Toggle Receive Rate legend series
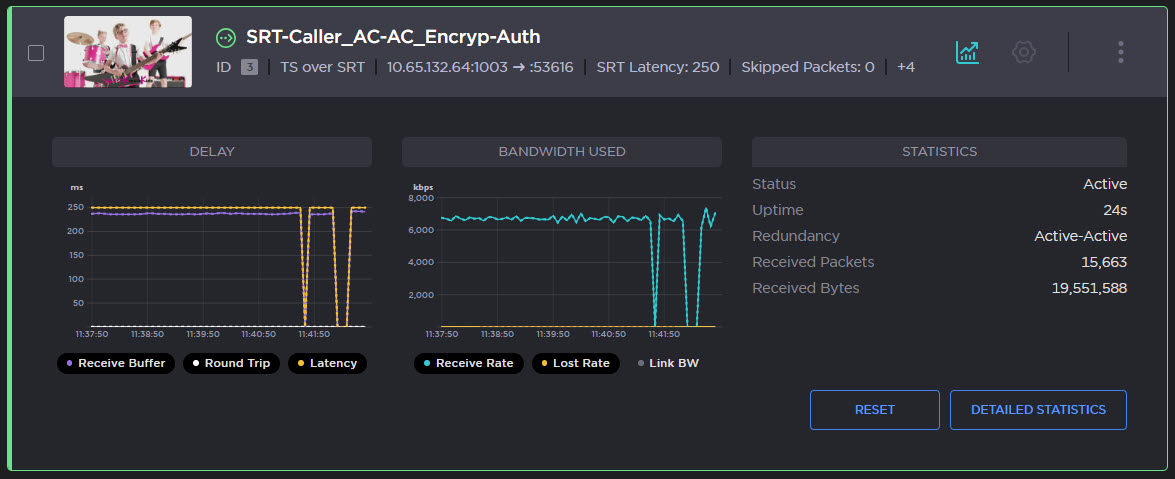Screen dimensions: 1175x479 [x=467, y=363]
